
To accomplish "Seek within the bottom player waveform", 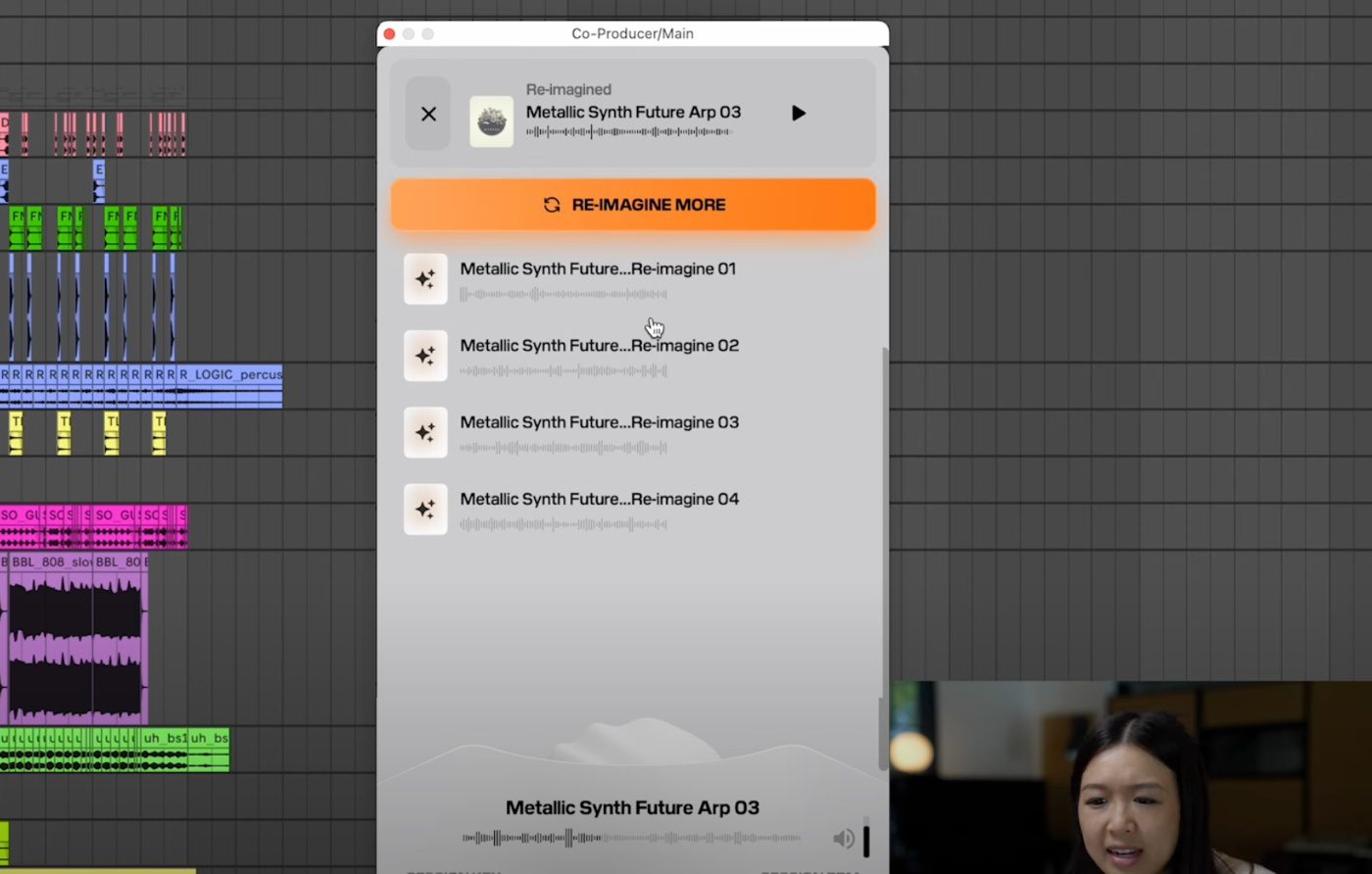I will pos(631,838).
